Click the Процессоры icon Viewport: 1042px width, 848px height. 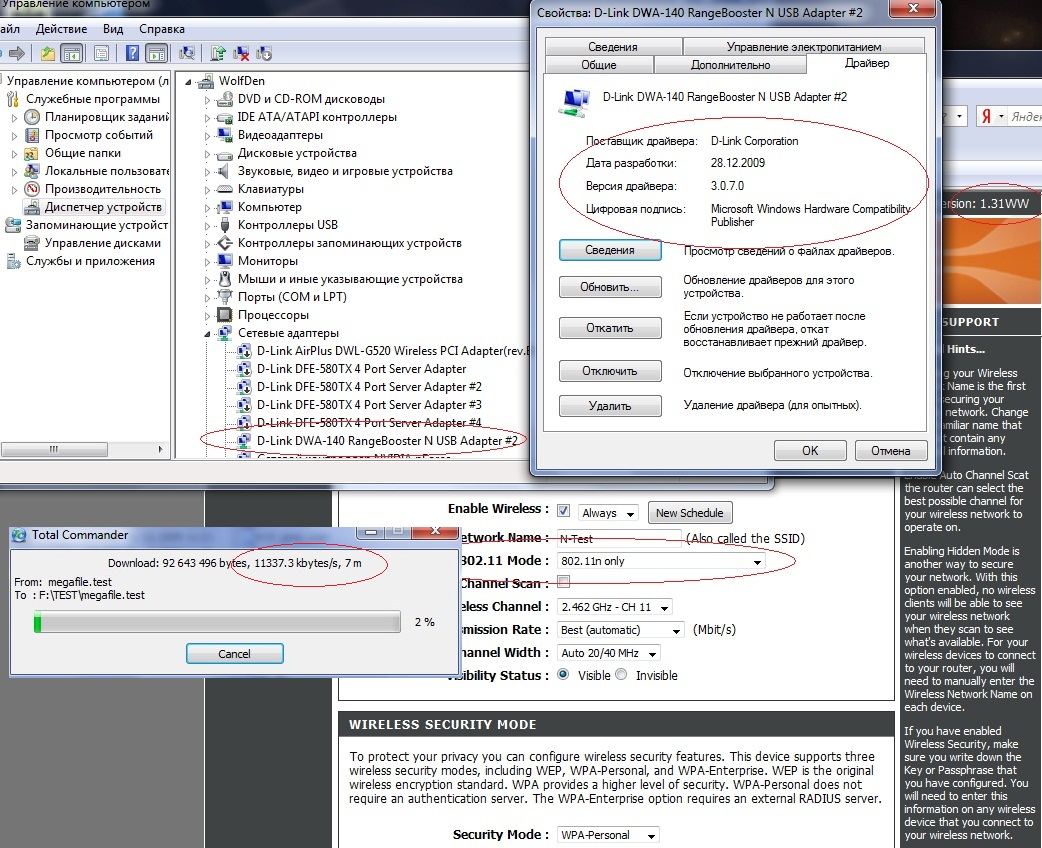225,314
